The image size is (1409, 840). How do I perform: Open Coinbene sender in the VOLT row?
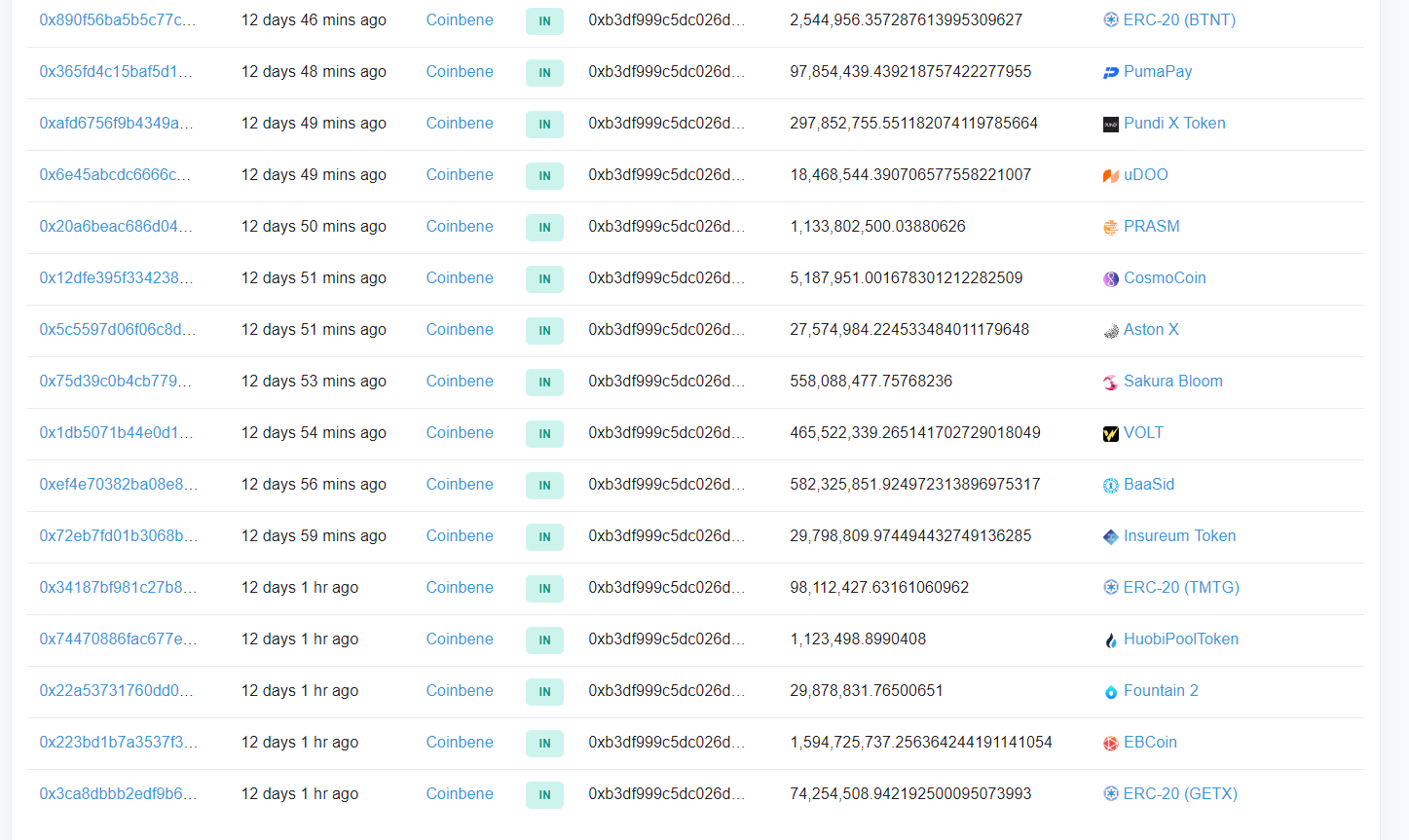click(x=460, y=432)
